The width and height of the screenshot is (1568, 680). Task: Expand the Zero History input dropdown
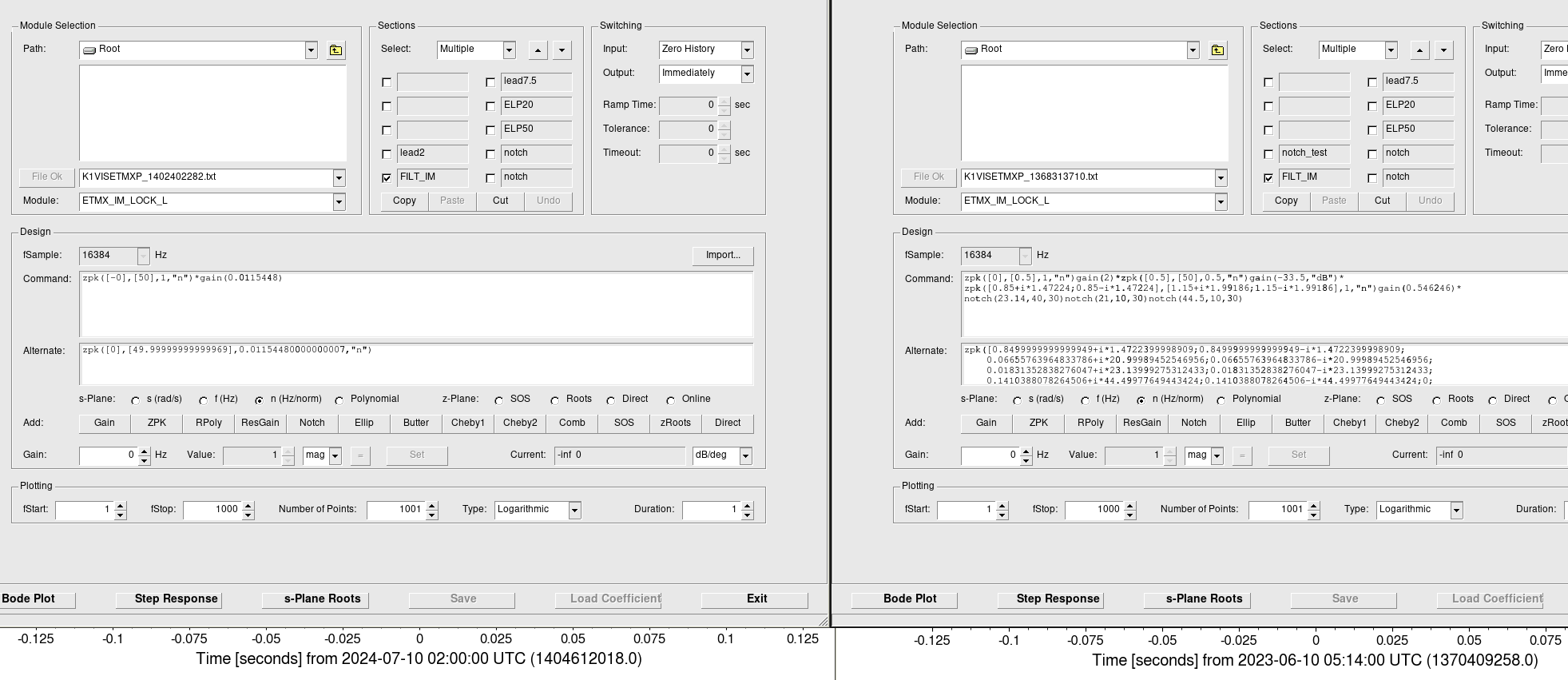click(x=747, y=50)
